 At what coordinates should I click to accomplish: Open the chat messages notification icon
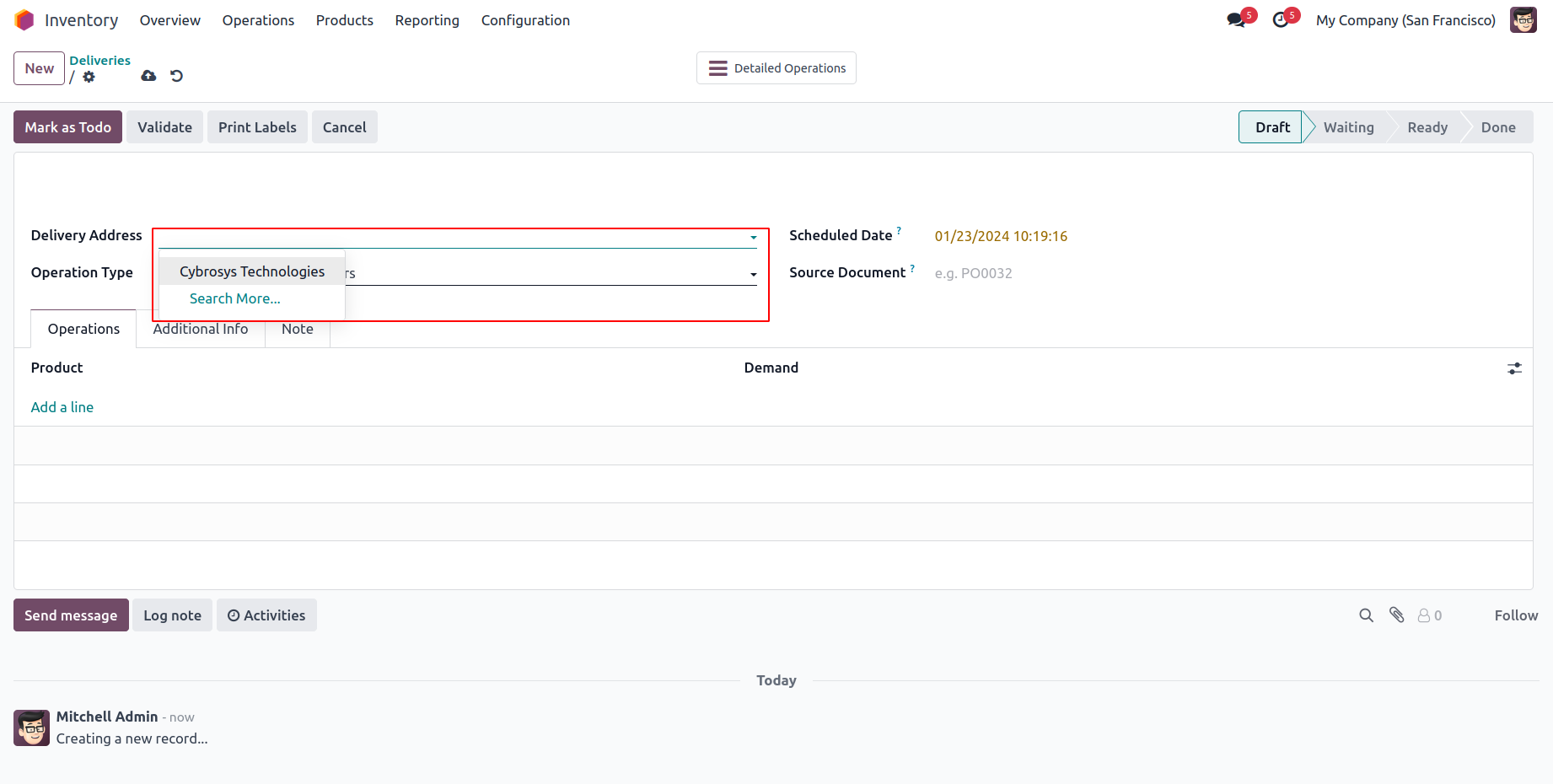click(x=1237, y=20)
